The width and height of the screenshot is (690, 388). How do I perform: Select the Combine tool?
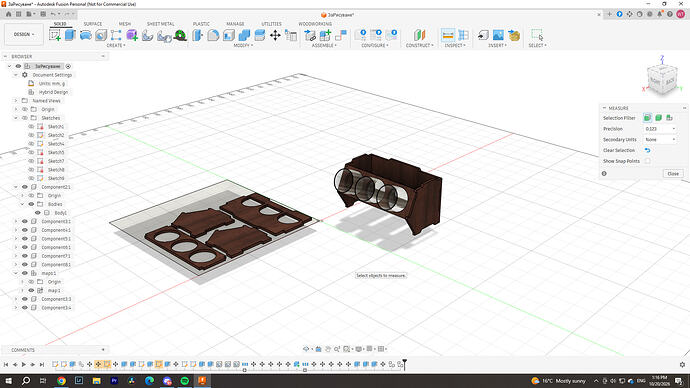tap(244, 35)
